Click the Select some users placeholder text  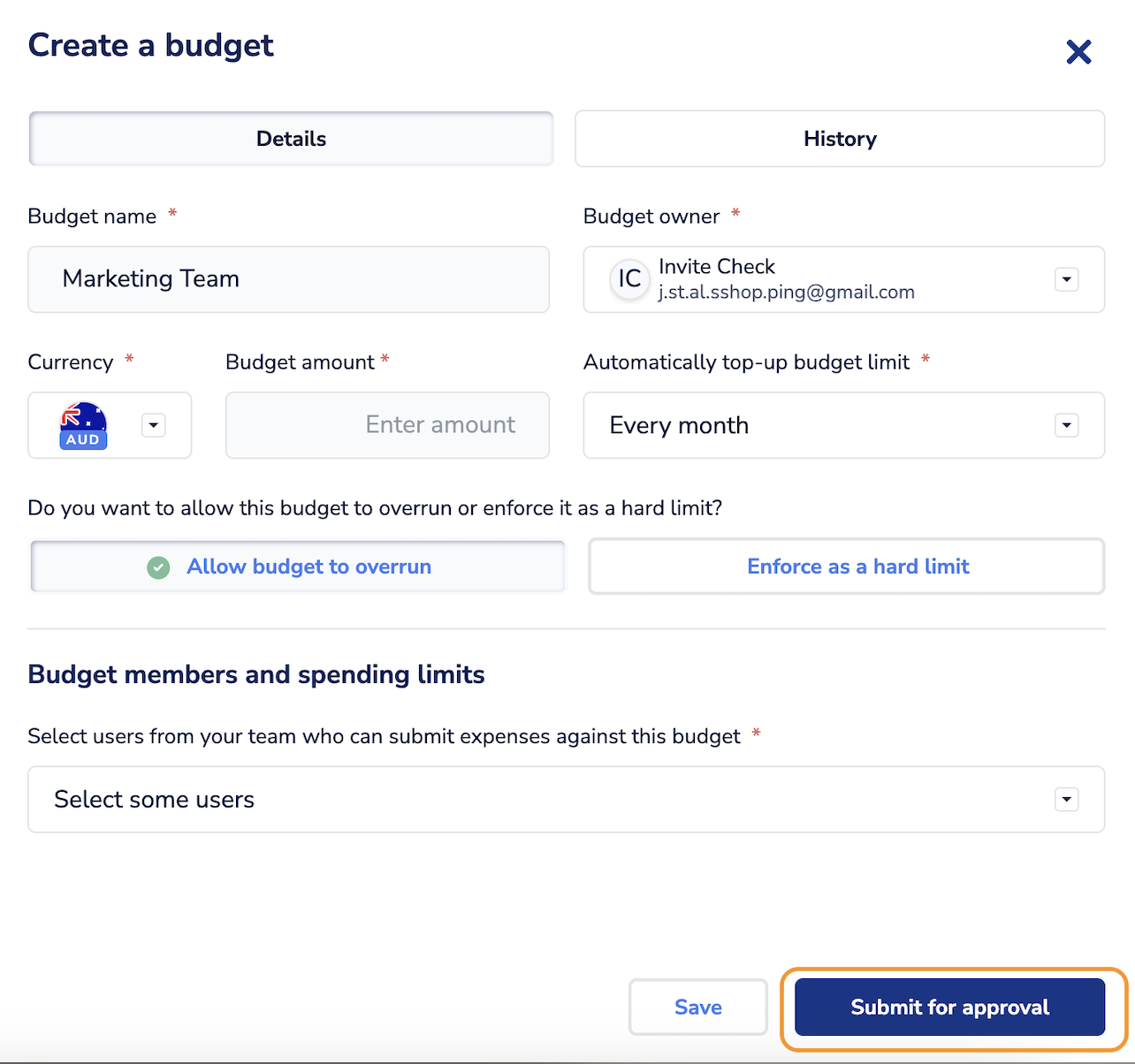155,800
